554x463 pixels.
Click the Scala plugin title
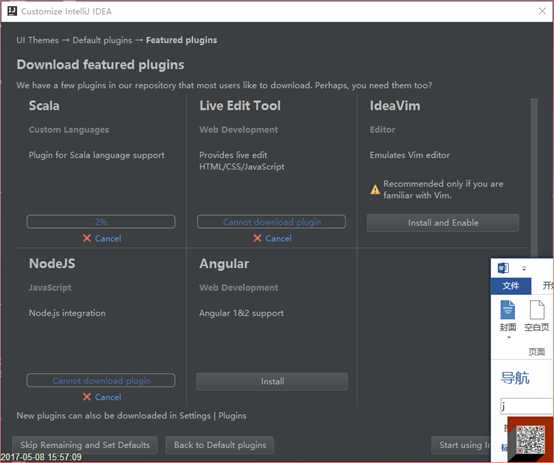coord(44,106)
